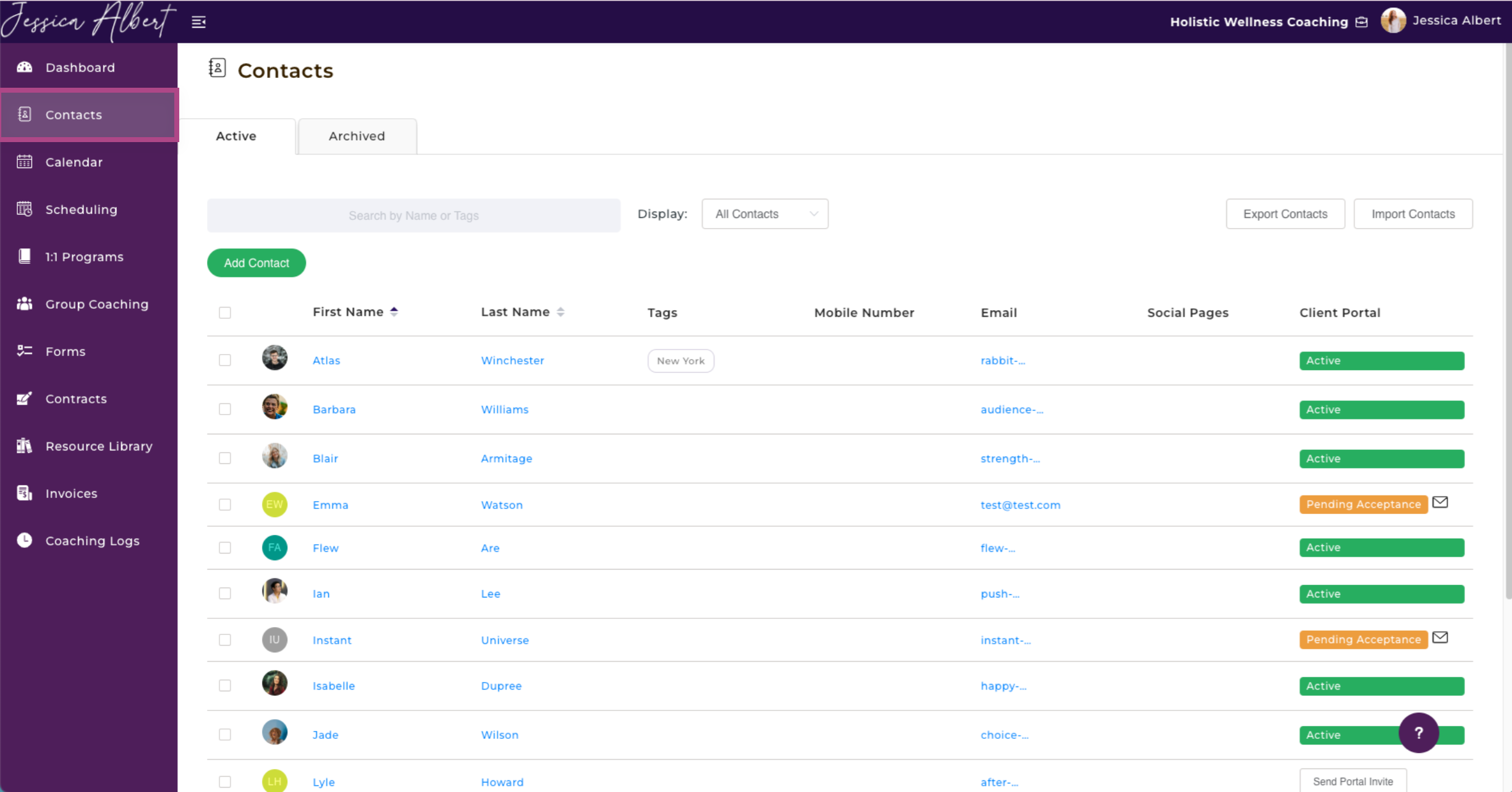
Task: Open the Jessica Albert profile avatar
Action: coord(1393,21)
